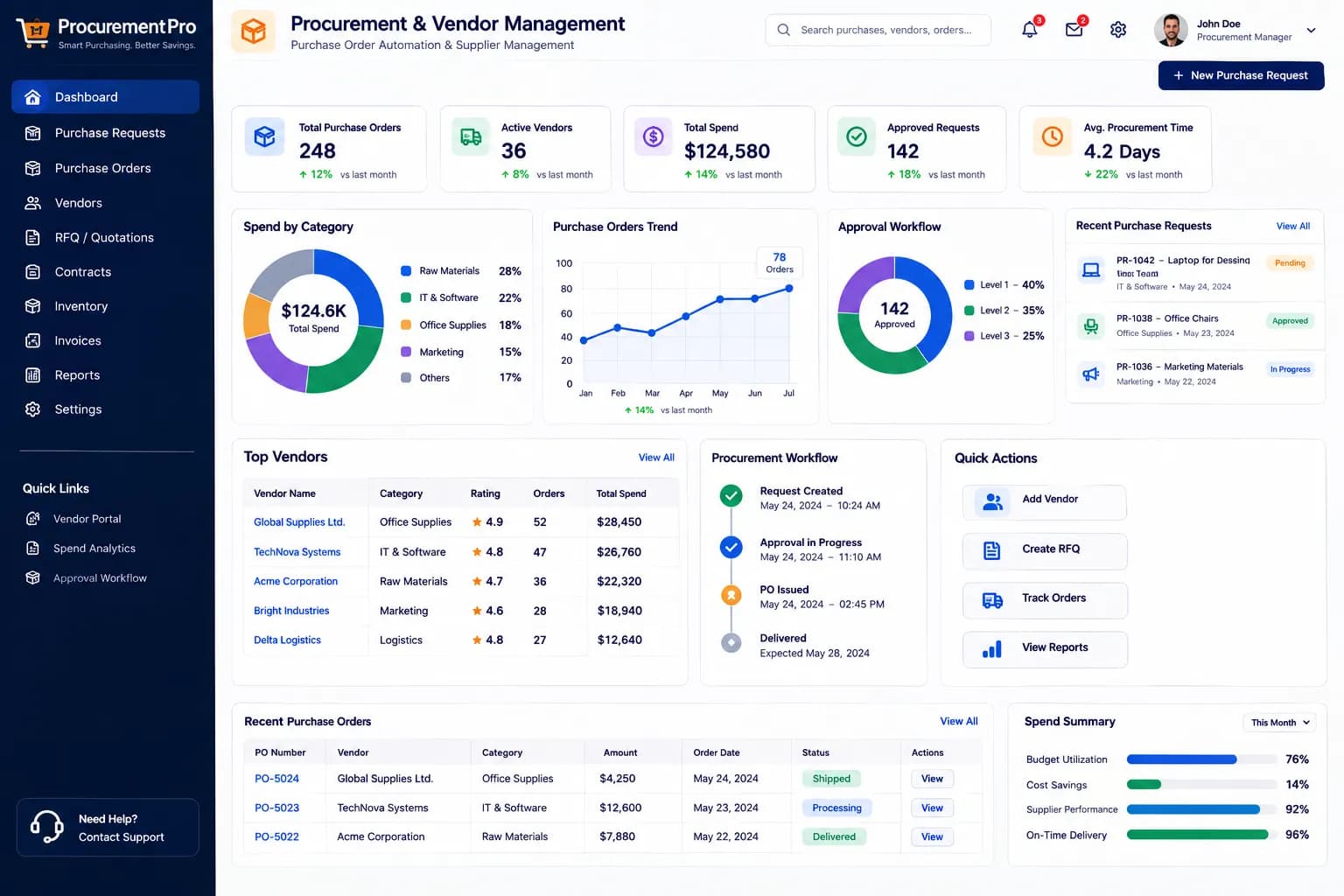Click the Total Purchase Orders cube icon
This screenshot has width=1344, height=896.
point(264,137)
